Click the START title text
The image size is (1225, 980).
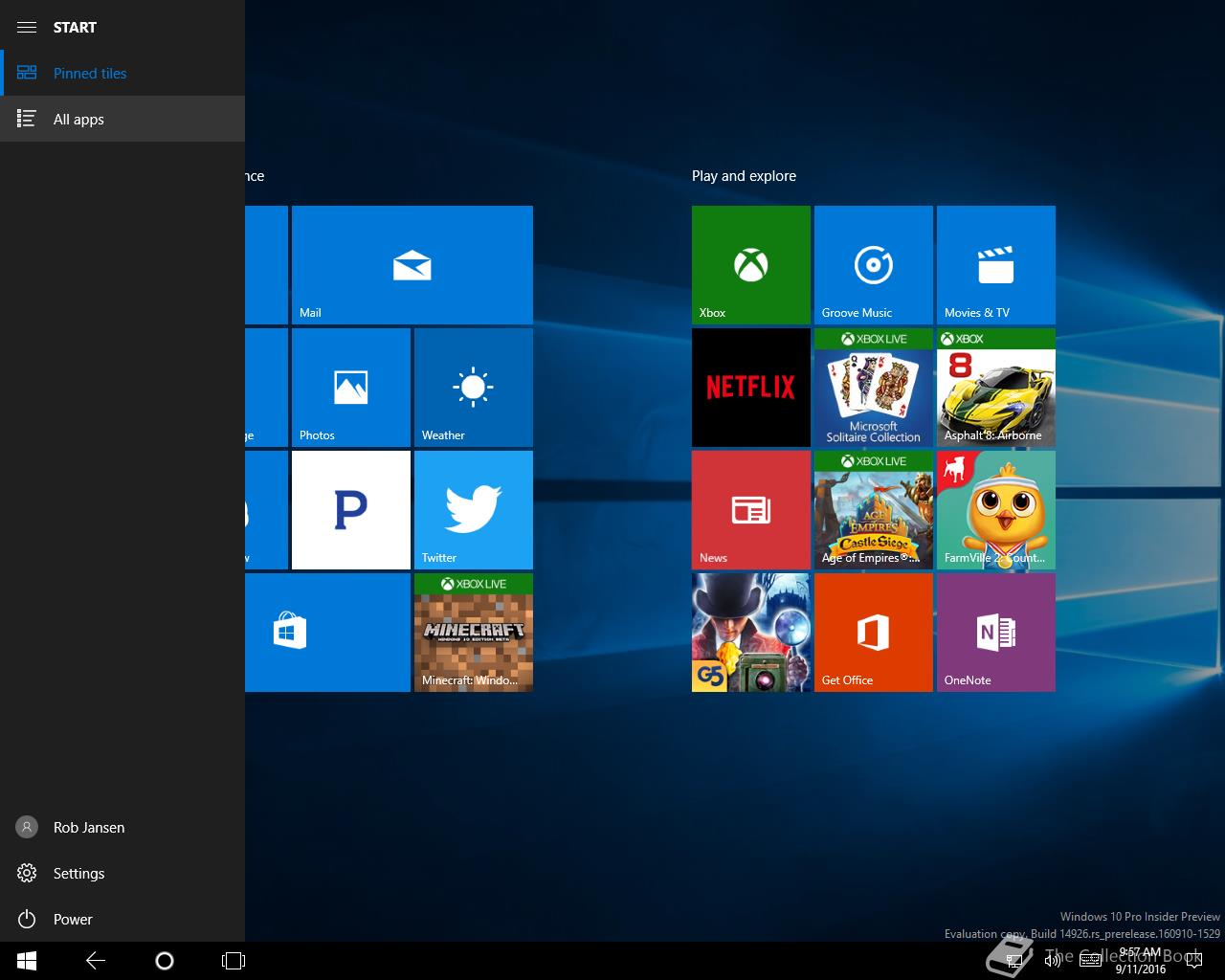coord(75,27)
